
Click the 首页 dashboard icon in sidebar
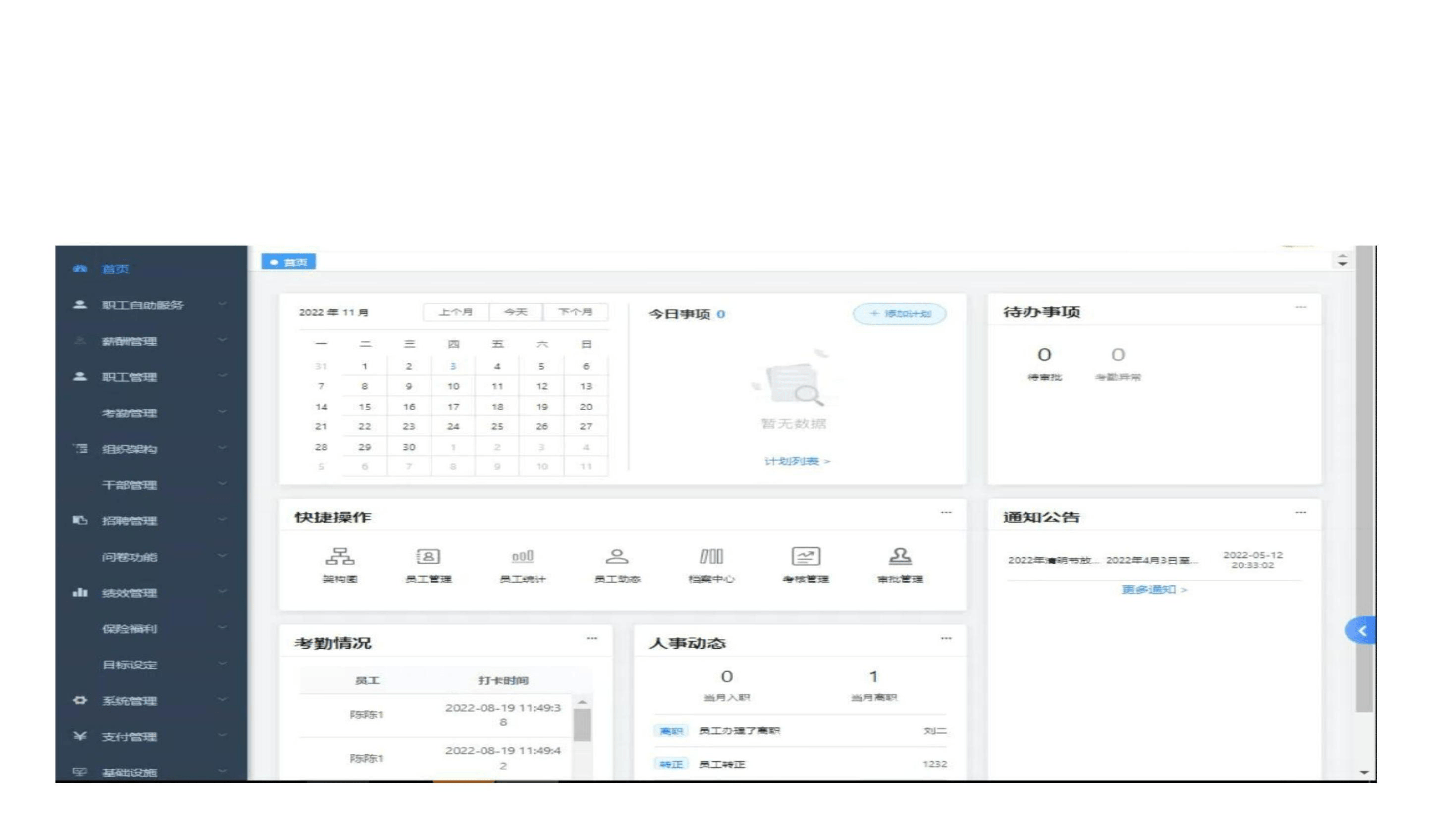coord(80,269)
